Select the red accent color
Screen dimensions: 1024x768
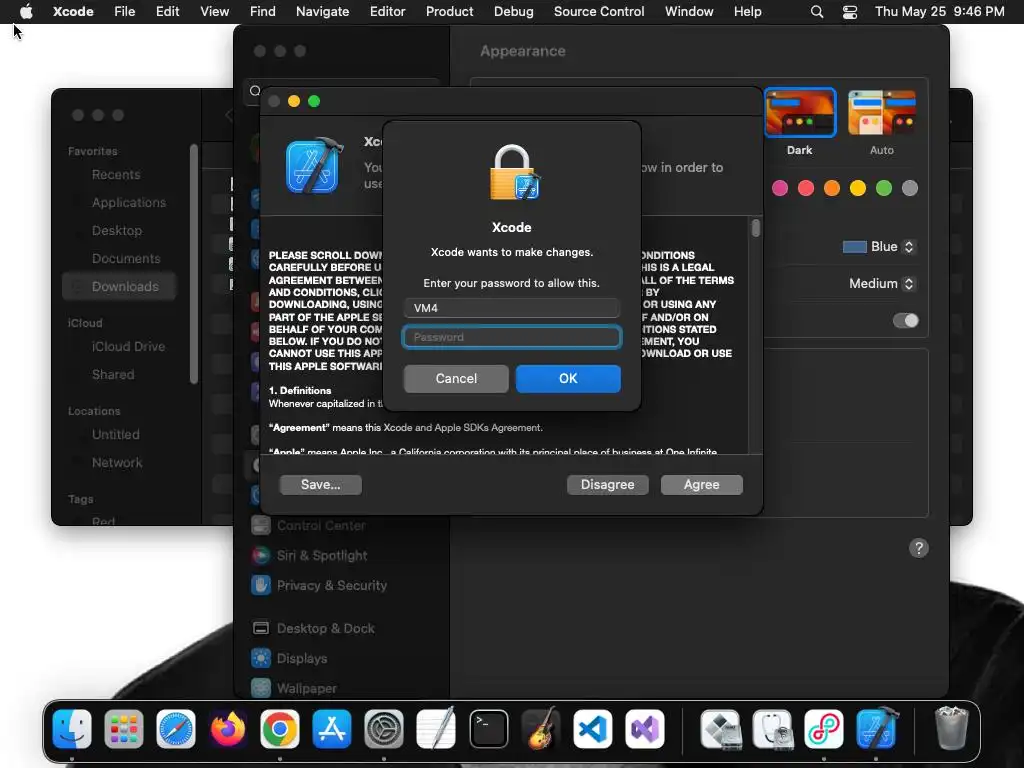coord(806,189)
